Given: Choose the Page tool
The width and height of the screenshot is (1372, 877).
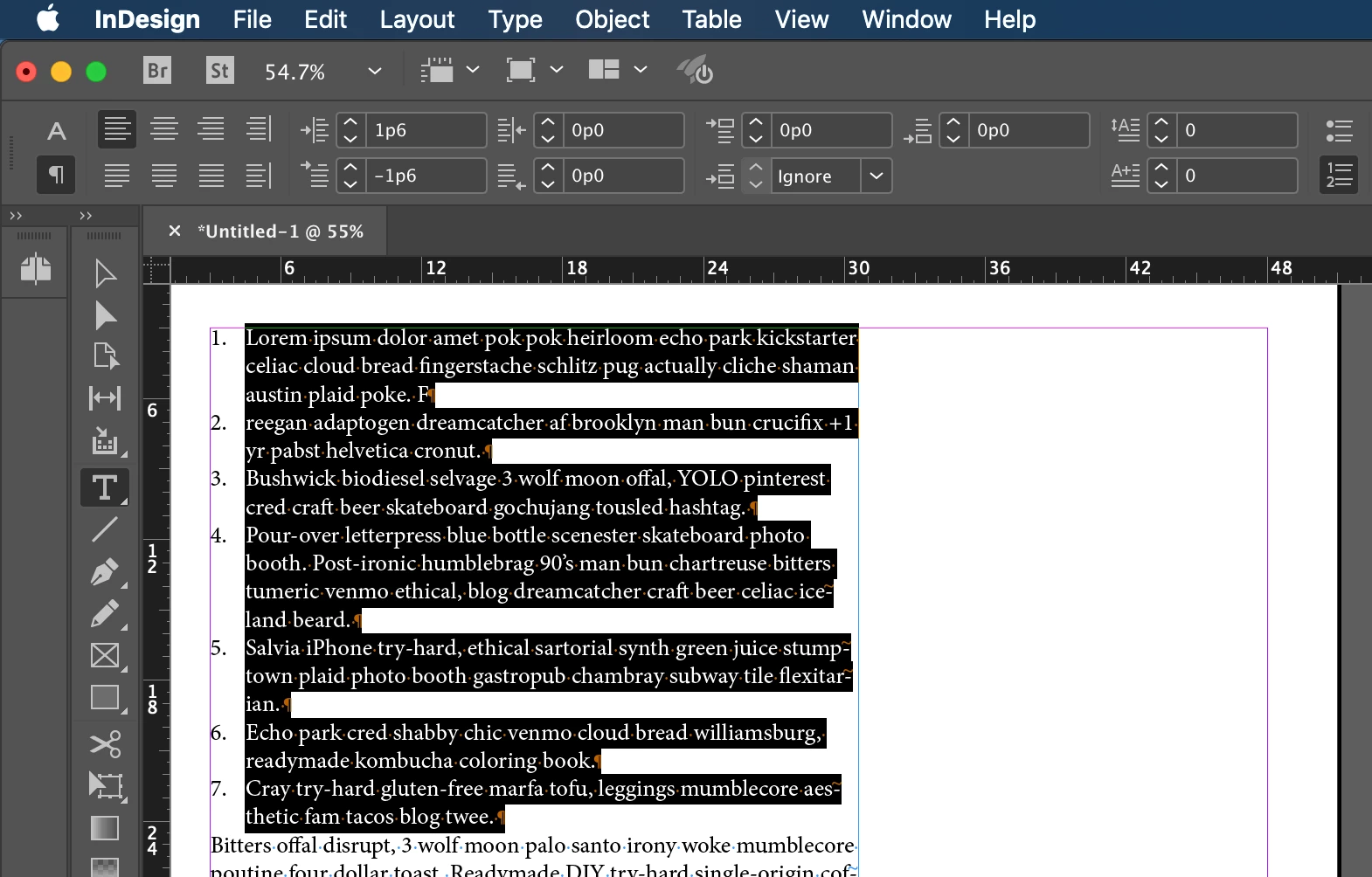Looking at the screenshot, I should coord(105,356).
